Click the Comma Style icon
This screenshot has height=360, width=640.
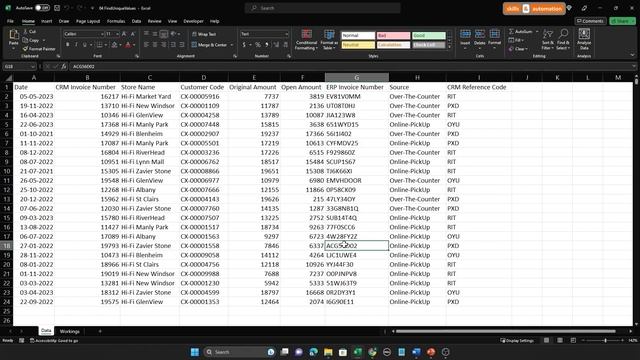267,44
